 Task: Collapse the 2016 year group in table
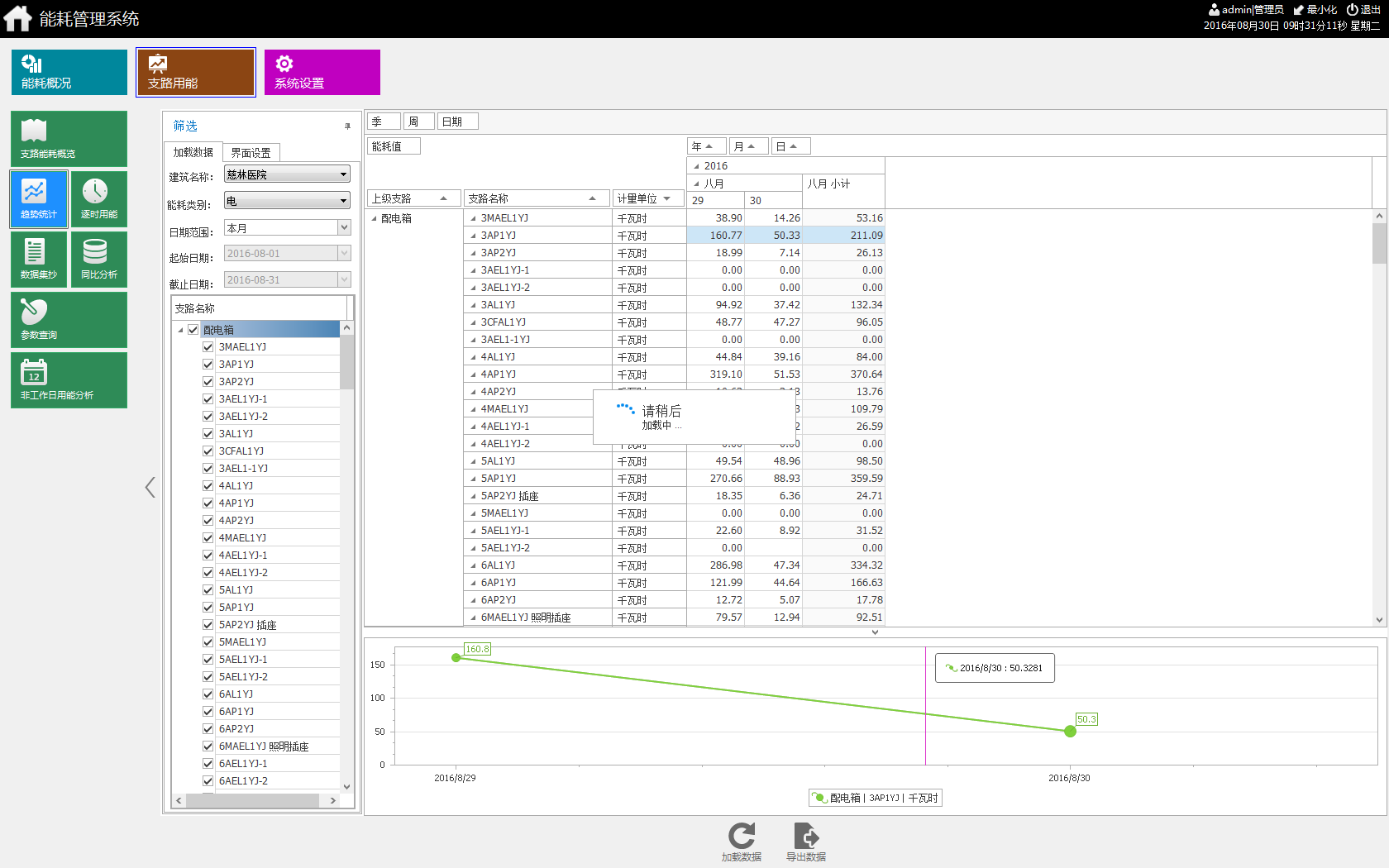coord(696,166)
